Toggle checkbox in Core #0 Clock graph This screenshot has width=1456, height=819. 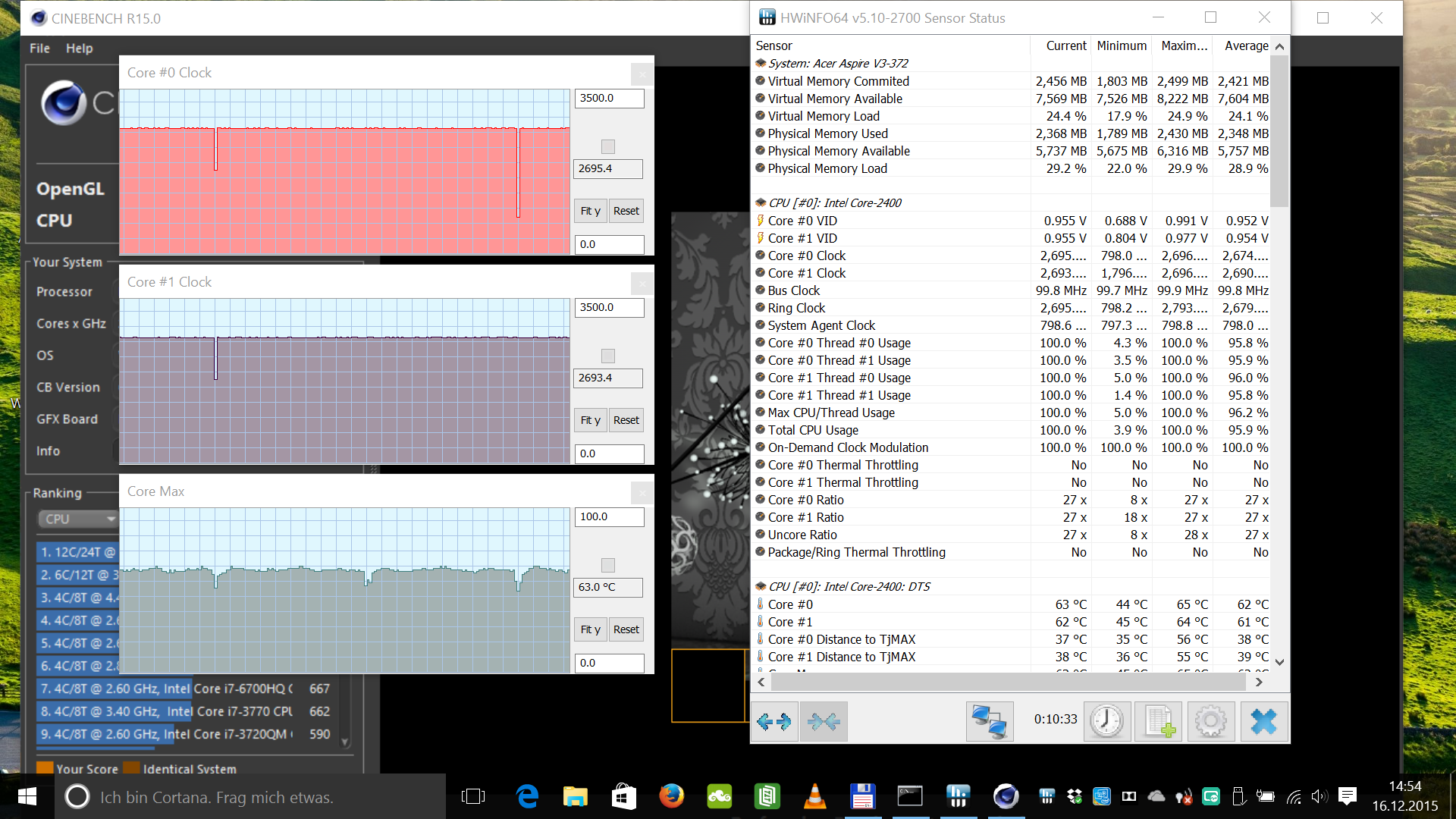click(x=608, y=146)
